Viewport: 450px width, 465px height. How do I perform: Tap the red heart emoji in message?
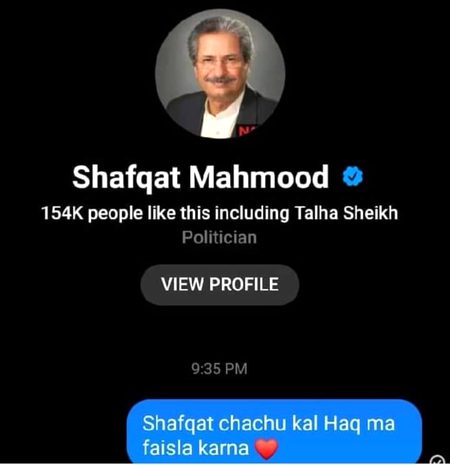click(266, 449)
